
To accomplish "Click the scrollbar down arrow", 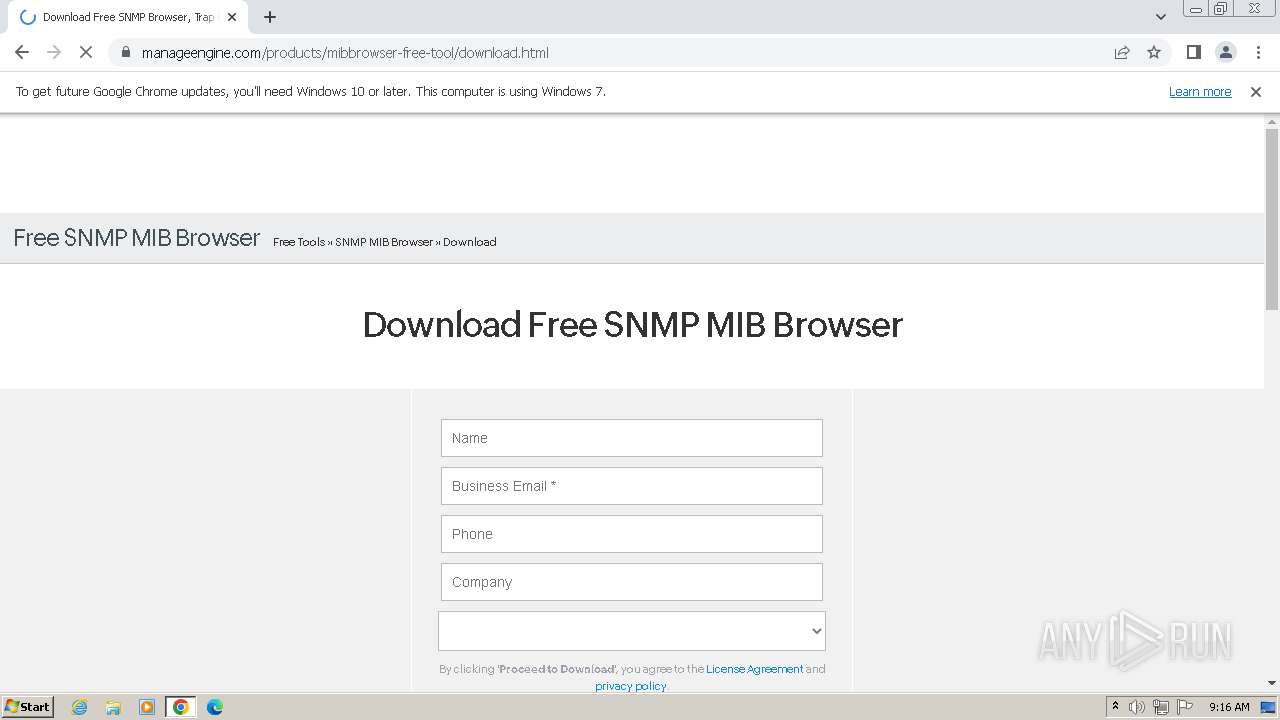I will [x=1272, y=684].
